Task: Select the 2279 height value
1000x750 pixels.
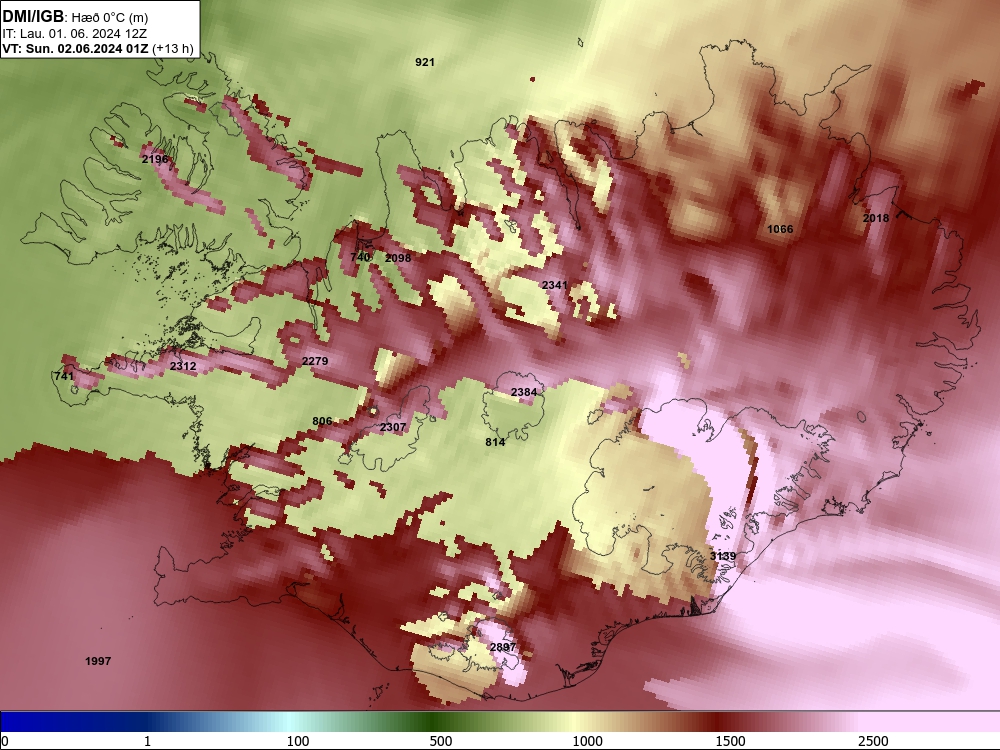Action: pos(315,361)
